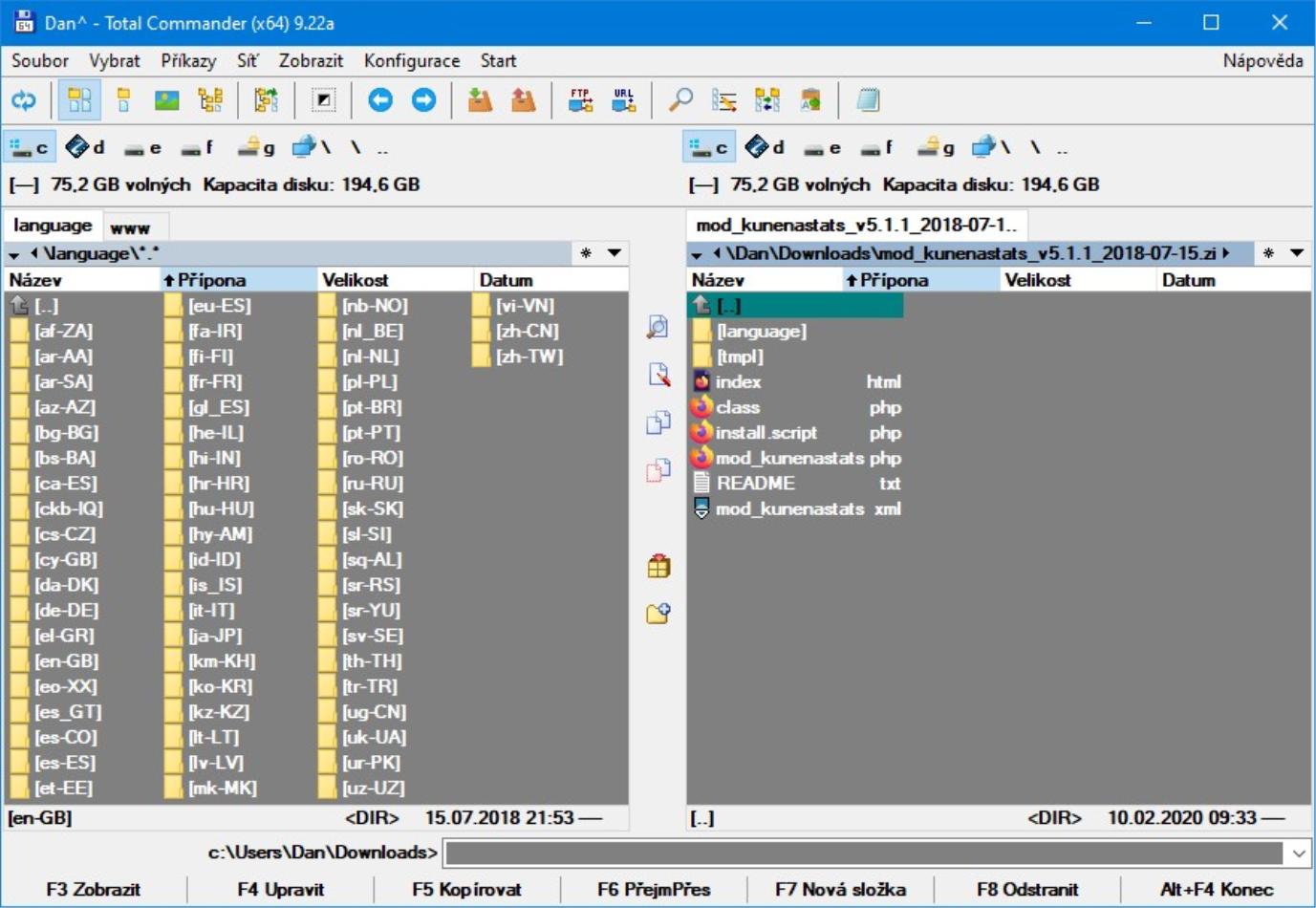Click the copy icon in middle bar
This screenshot has width=1316, height=908.
point(658,422)
